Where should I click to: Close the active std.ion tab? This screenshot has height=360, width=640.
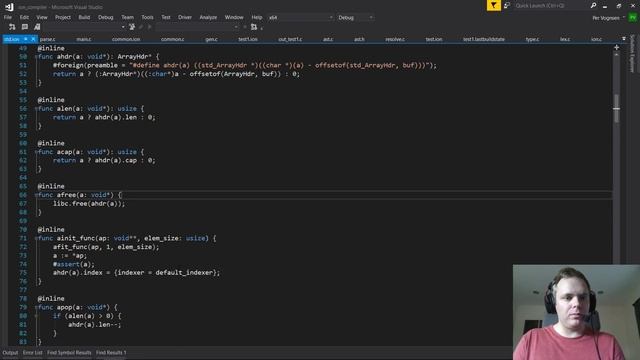[33, 39]
